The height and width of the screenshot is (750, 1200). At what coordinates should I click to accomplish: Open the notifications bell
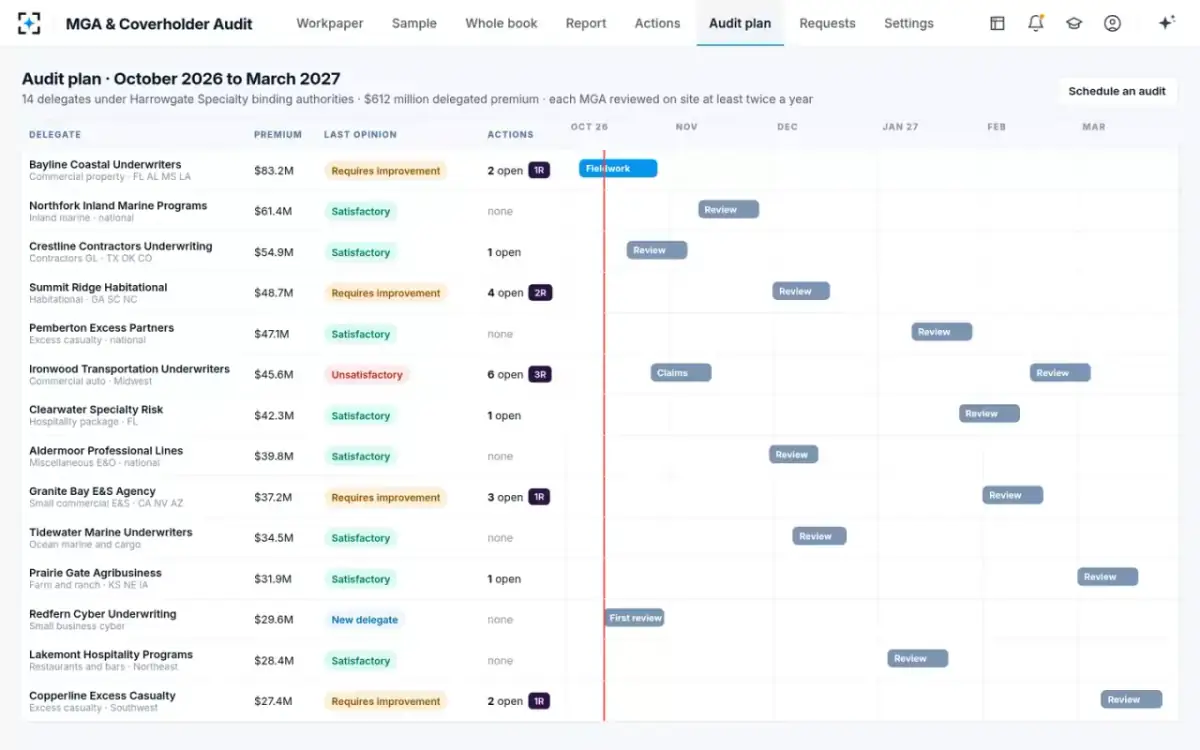click(1036, 23)
